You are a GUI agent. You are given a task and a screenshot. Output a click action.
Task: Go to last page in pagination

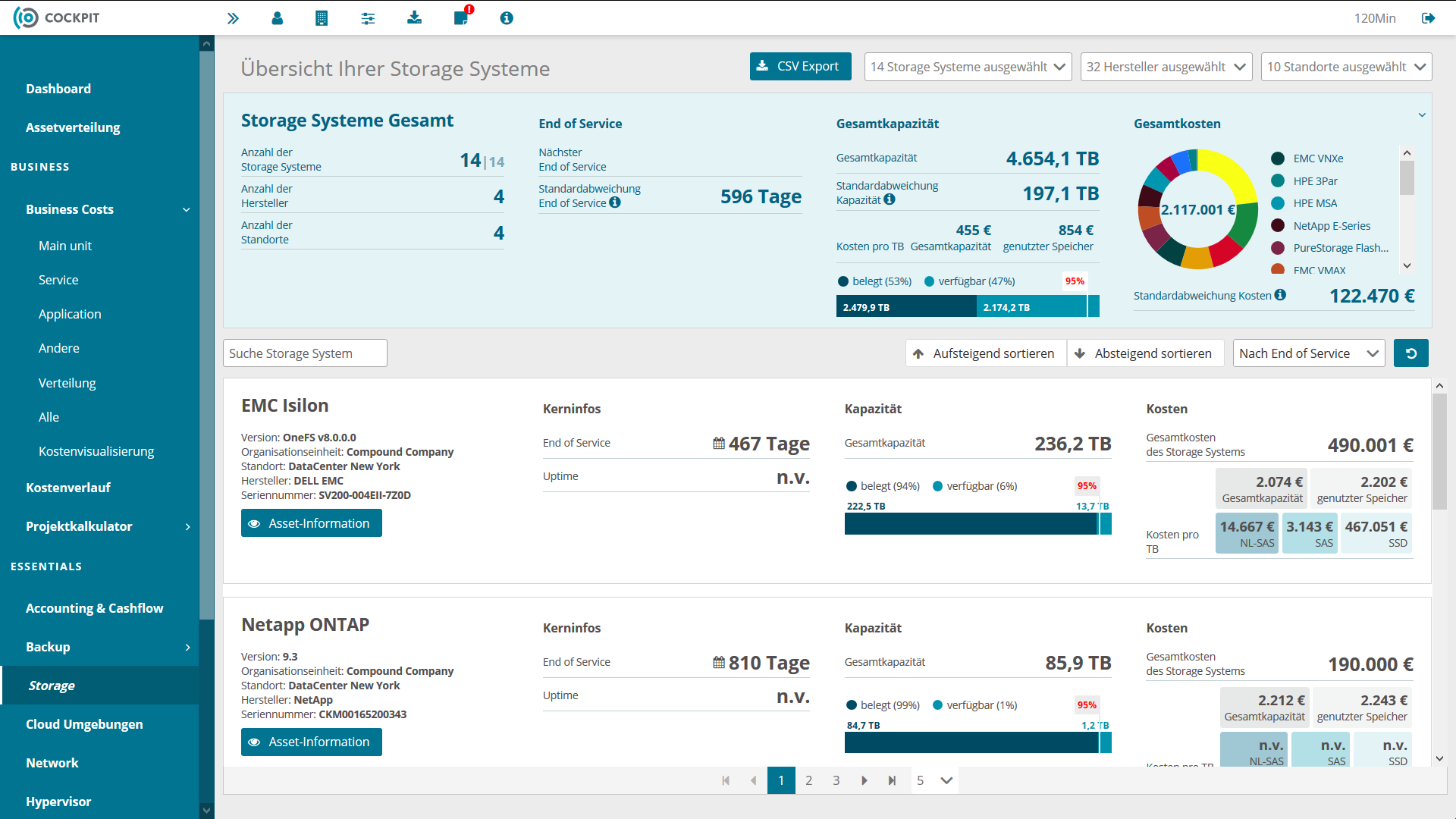tap(892, 780)
